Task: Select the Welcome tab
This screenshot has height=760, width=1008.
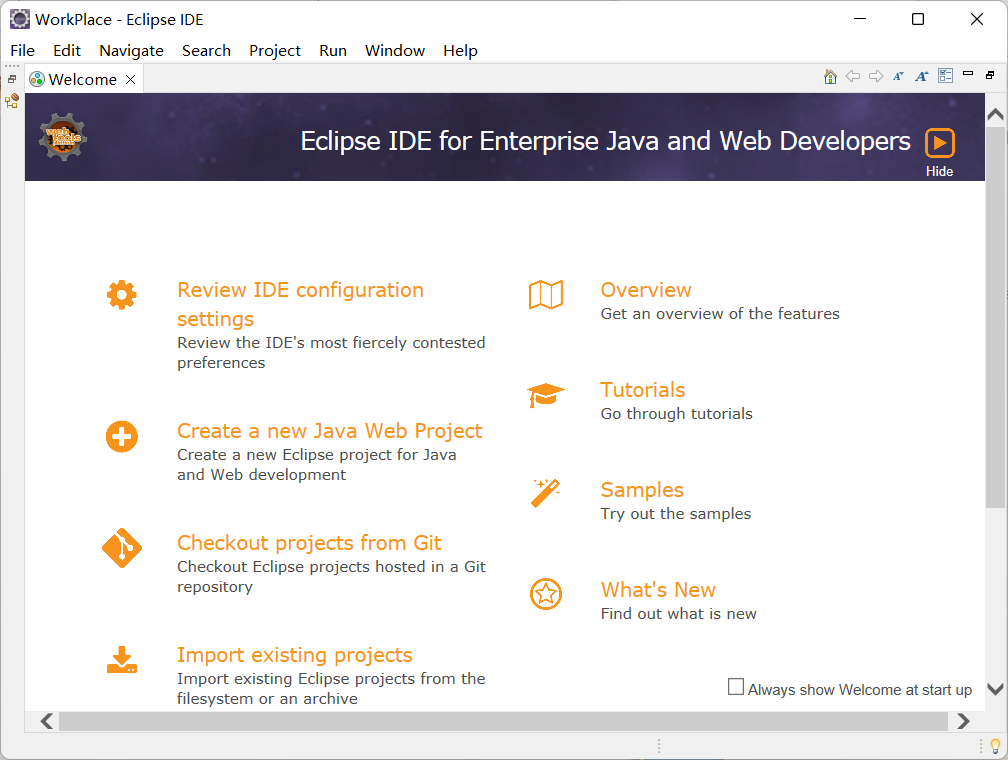Action: click(82, 80)
